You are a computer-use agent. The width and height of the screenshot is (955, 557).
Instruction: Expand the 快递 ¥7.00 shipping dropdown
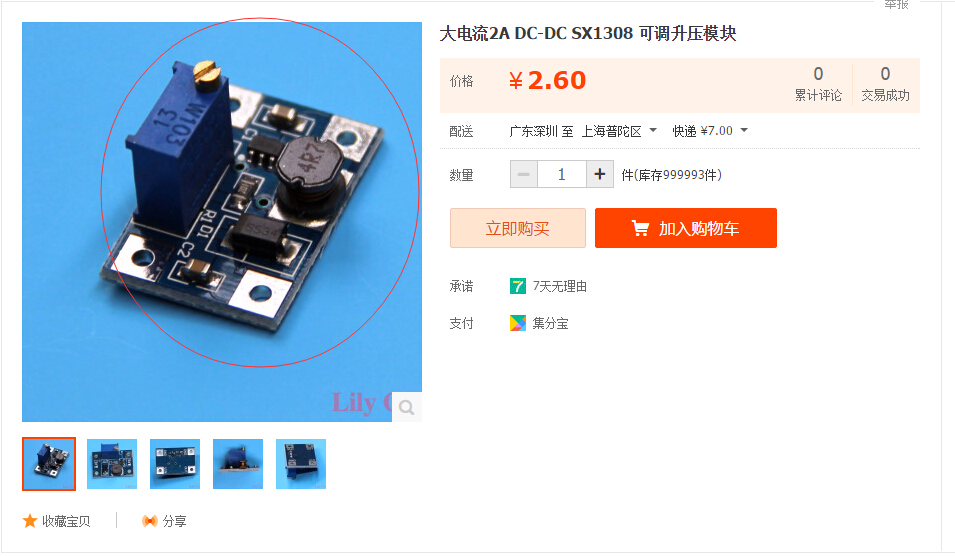(710, 131)
